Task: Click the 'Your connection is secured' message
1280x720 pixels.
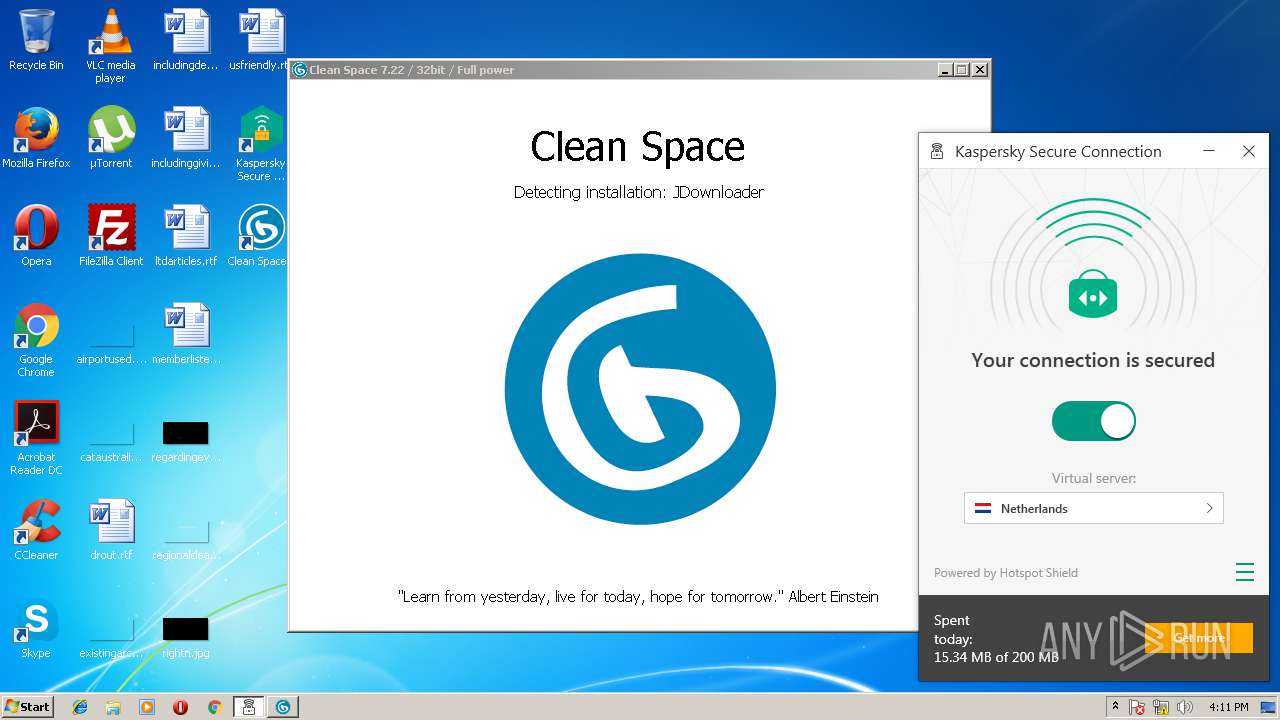Action: pos(1093,360)
